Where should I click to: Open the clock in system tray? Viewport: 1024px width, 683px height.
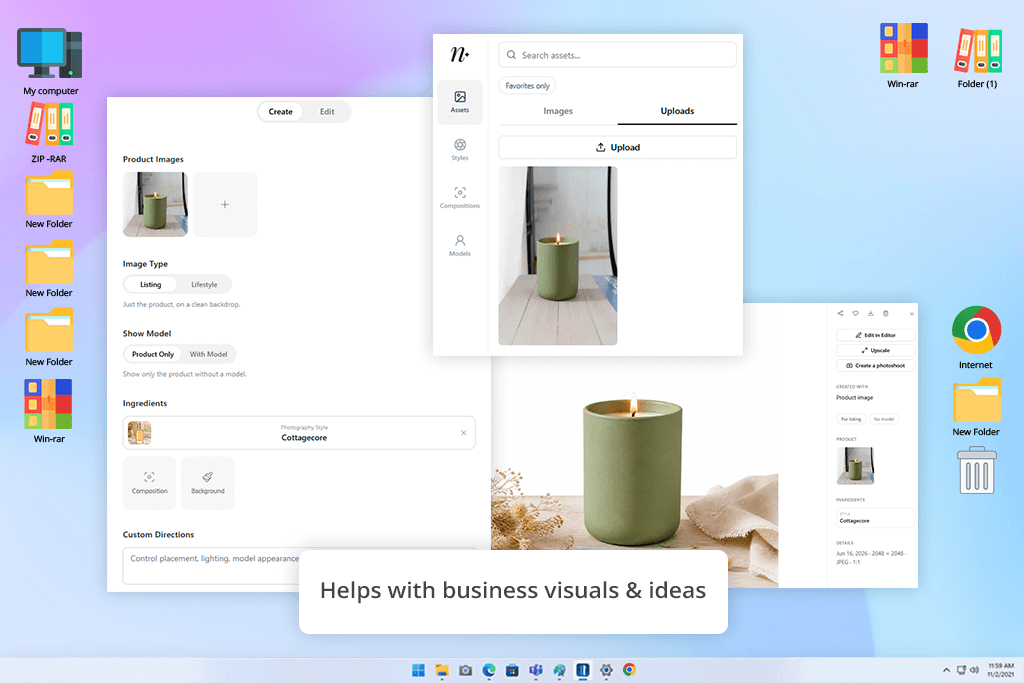click(x=1000, y=670)
